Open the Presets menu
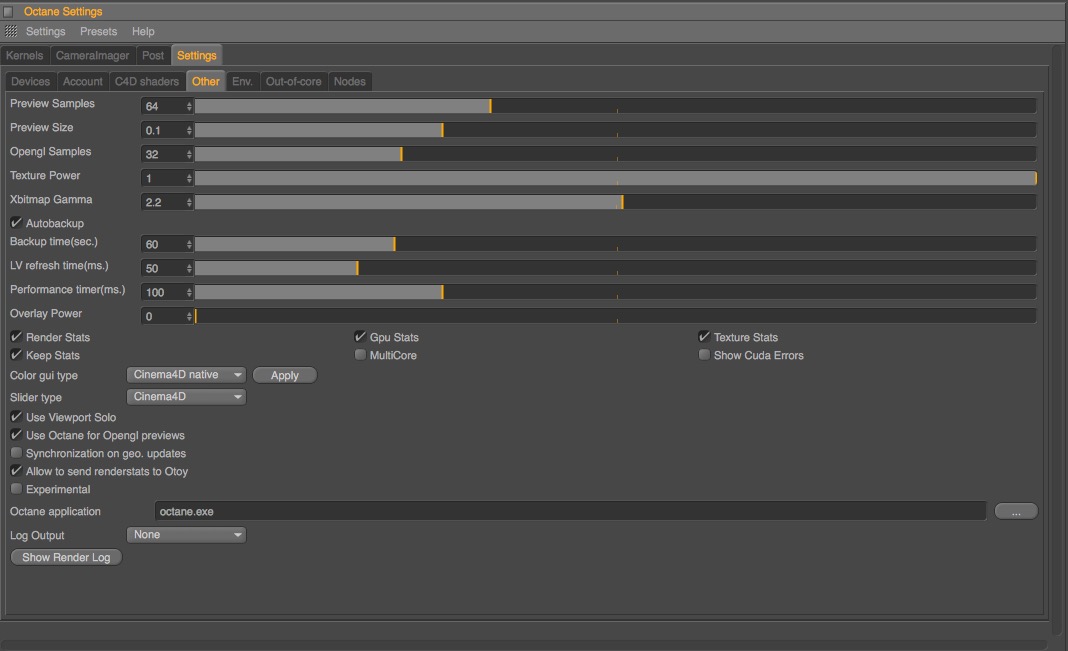 point(98,32)
